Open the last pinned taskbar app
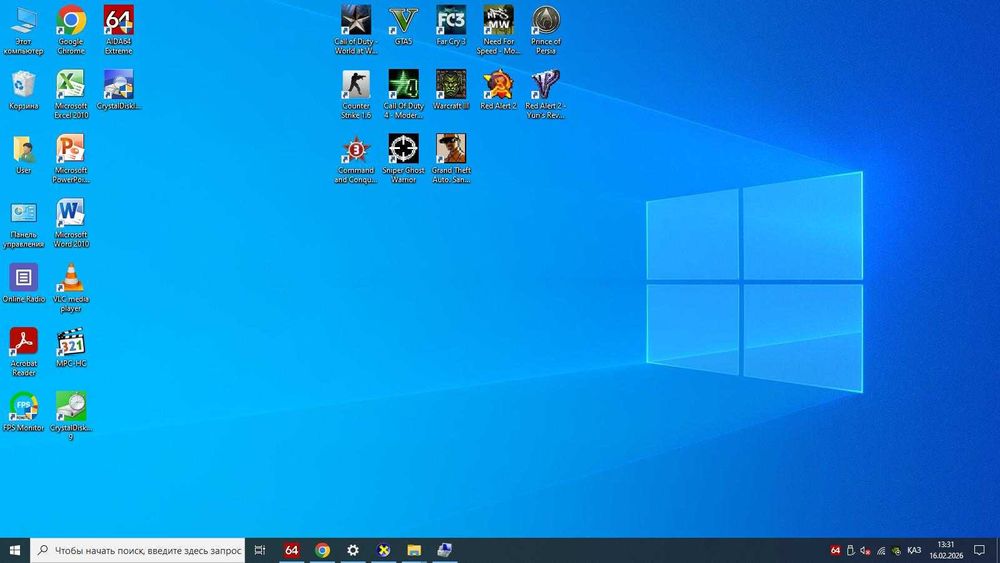Image resolution: width=1000 pixels, height=563 pixels. [x=445, y=550]
